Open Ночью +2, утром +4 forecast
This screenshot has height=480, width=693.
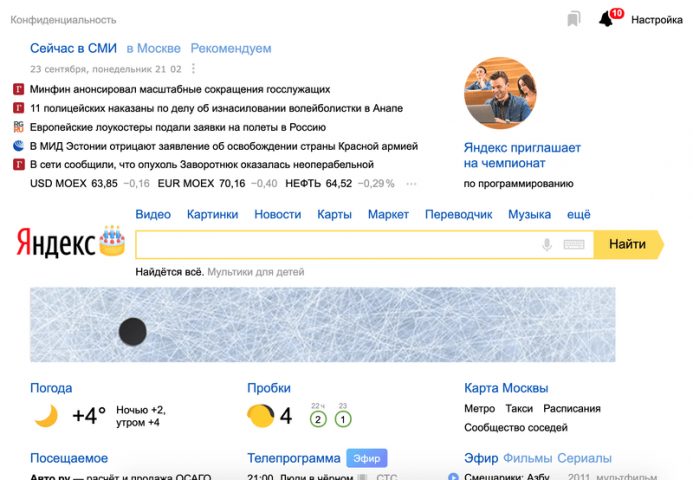141,416
